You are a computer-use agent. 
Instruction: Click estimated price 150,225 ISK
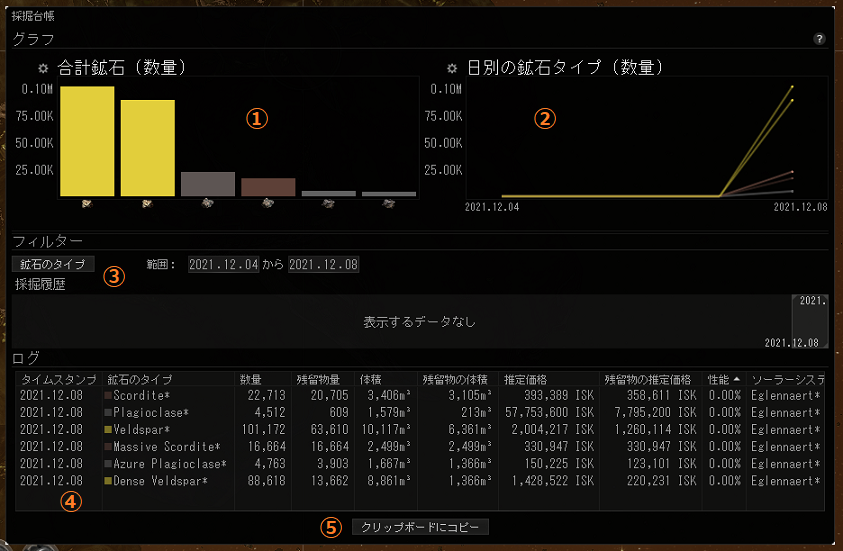coord(559,464)
